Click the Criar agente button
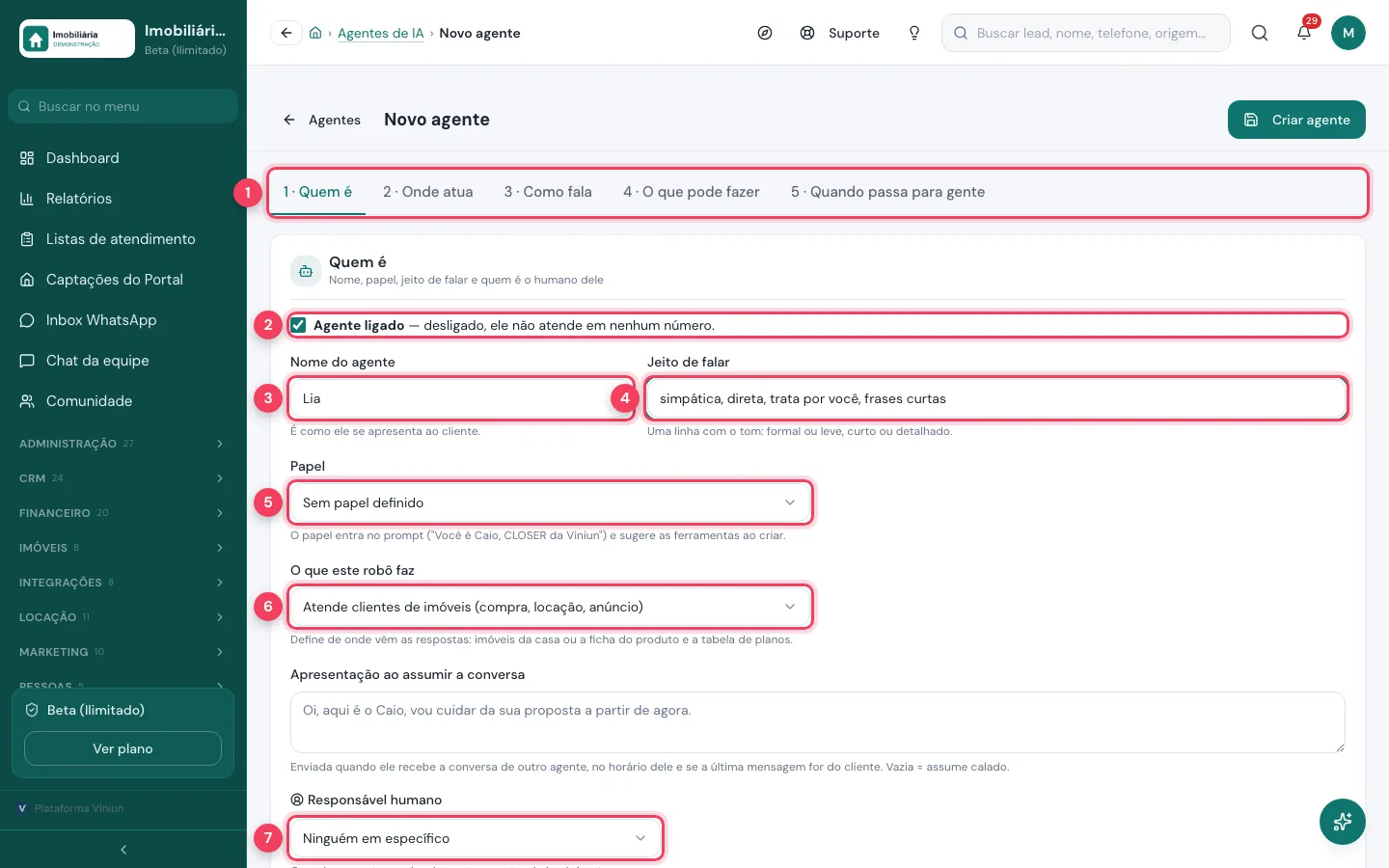 click(1296, 120)
